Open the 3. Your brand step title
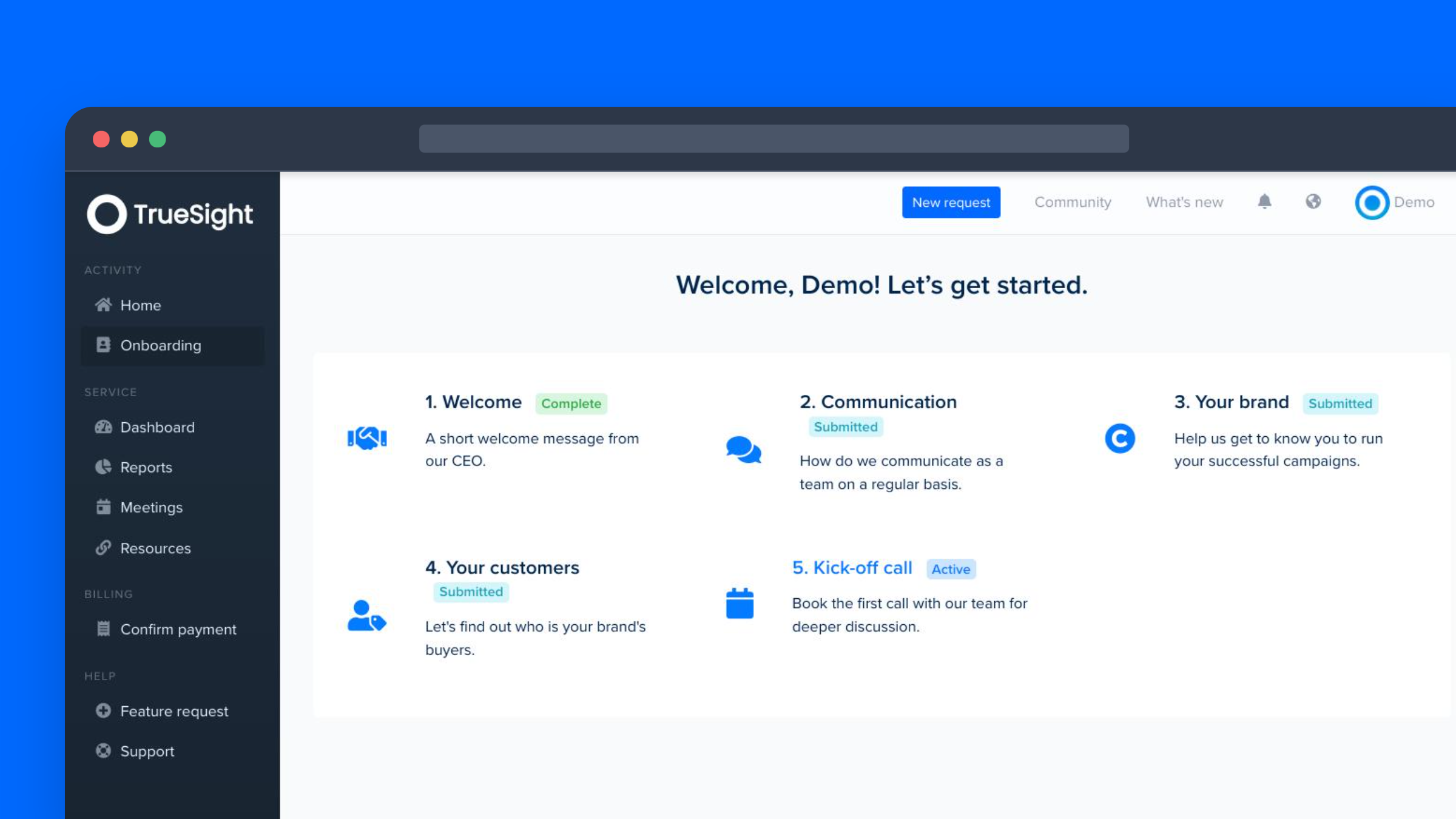Viewport: 1456px width, 819px height. (x=1231, y=402)
